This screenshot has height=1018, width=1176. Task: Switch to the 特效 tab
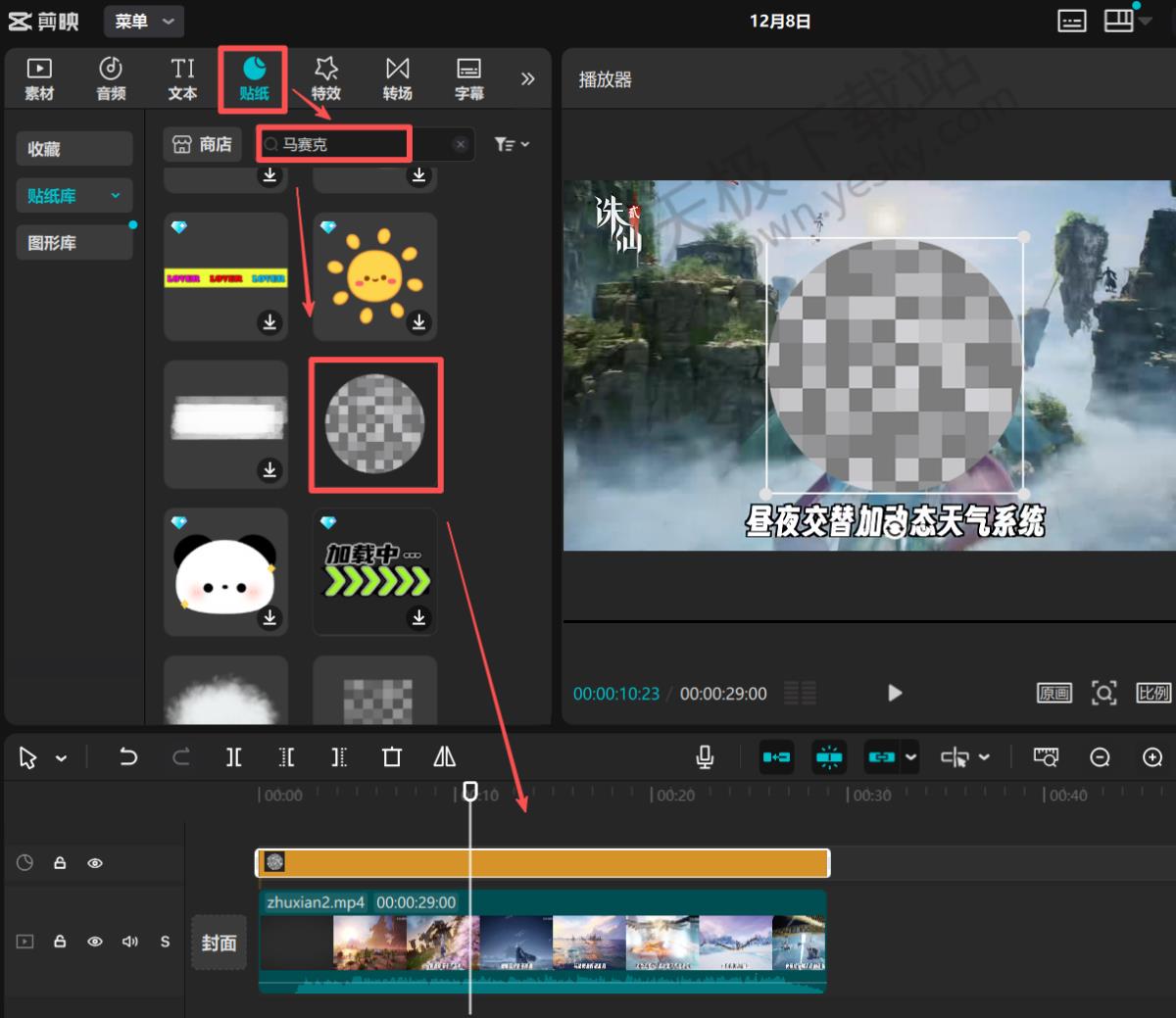tap(325, 78)
